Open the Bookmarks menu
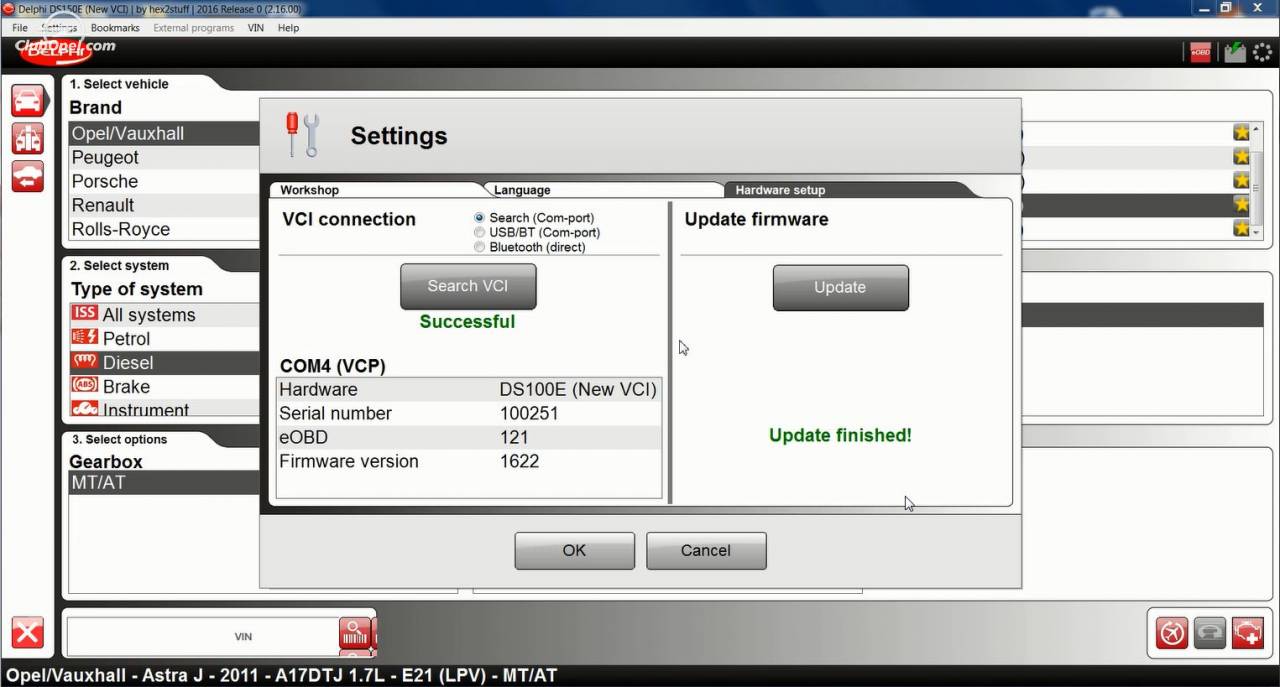 coord(115,28)
